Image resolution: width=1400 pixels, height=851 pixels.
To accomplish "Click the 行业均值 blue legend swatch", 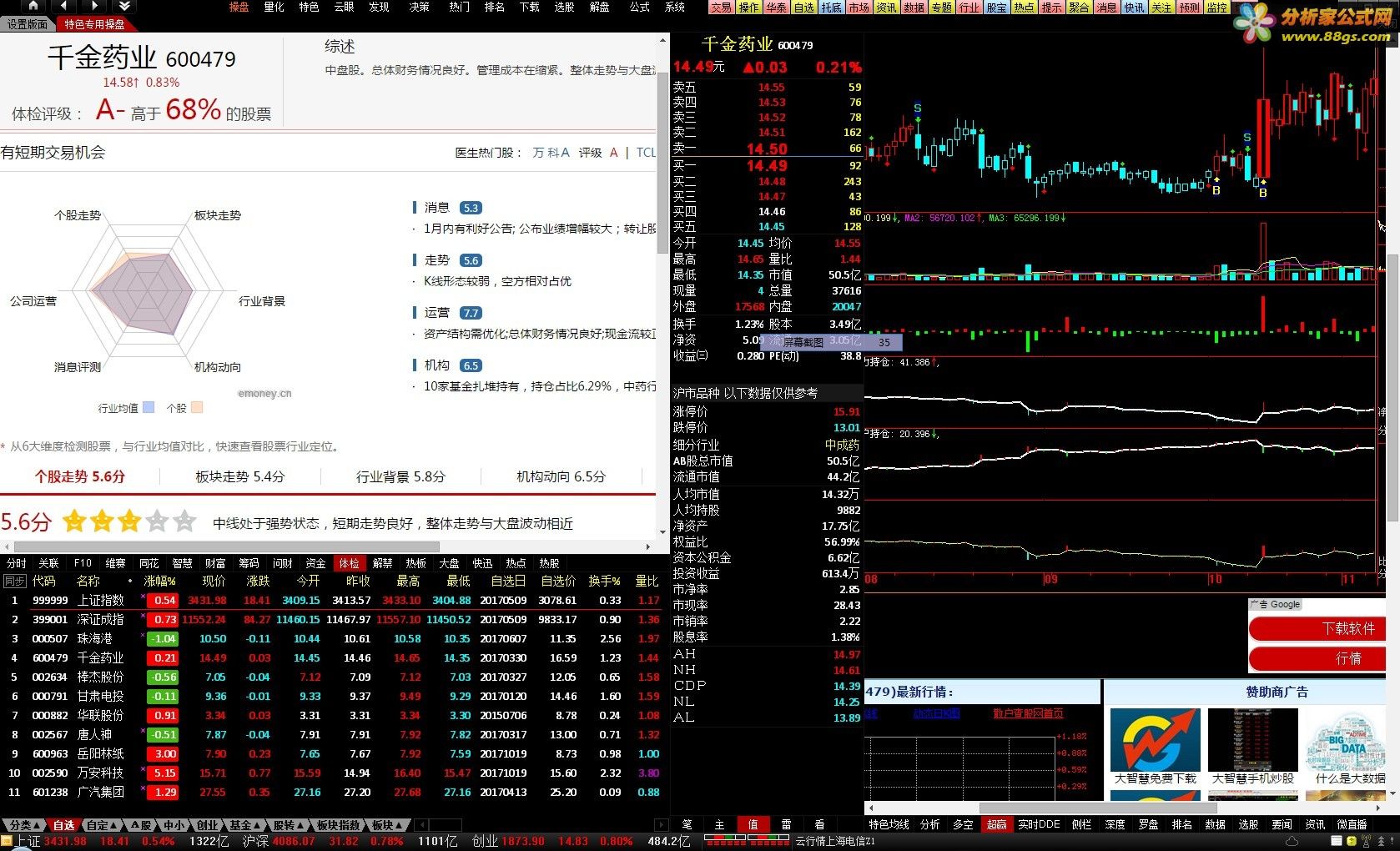I will (149, 408).
